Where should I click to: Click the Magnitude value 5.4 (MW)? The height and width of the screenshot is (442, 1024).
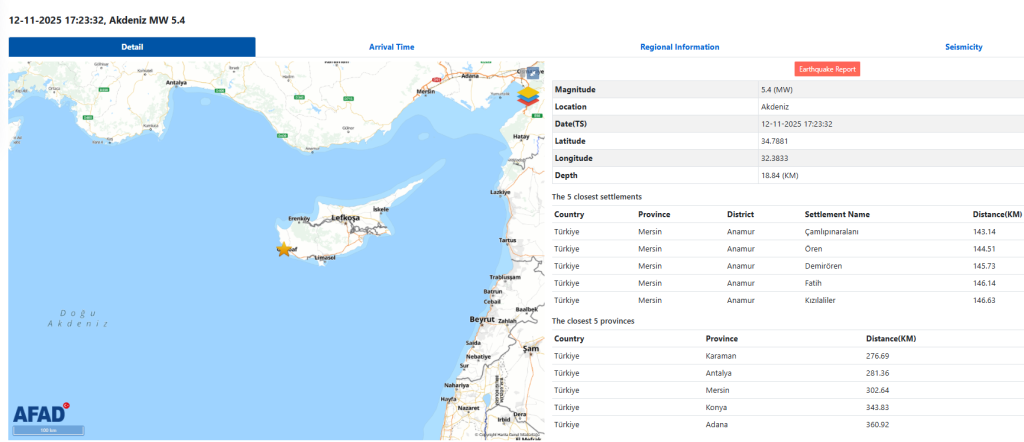pos(776,89)
